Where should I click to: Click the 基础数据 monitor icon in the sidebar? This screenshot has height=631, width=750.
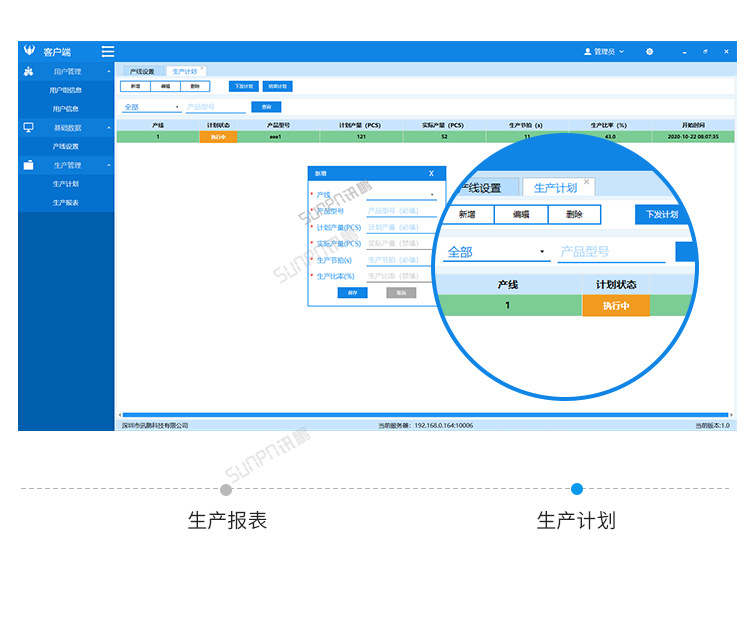(29, 128)
